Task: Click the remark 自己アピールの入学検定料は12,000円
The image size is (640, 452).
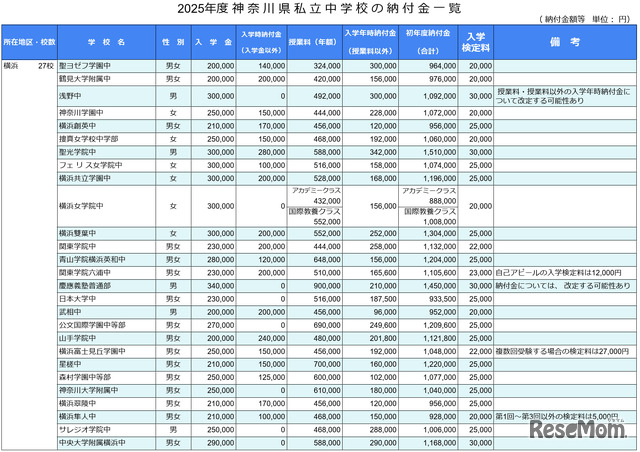Action: pyautogui.click(x=558, y=272)
